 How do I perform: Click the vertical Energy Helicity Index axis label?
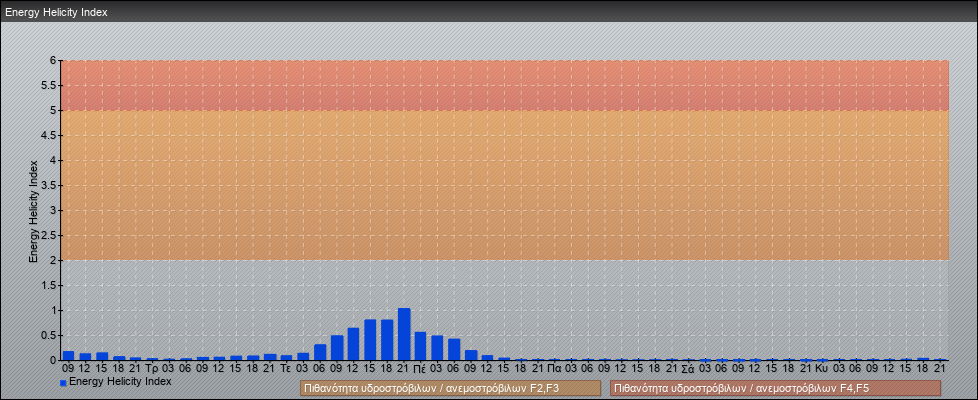[x=33, y=210]
